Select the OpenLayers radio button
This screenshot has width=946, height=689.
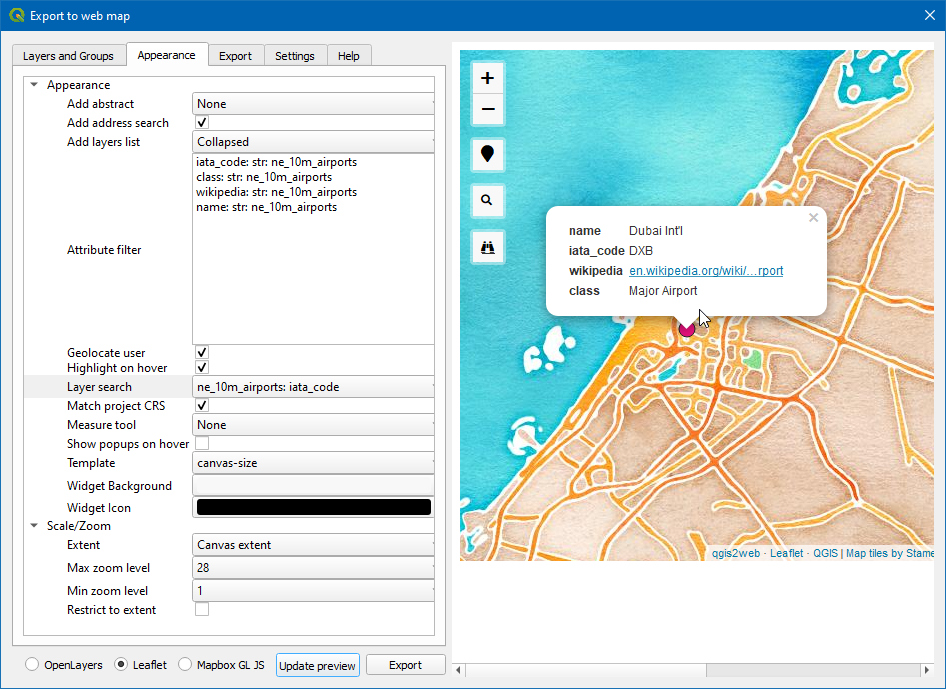(x=33, y=665)
